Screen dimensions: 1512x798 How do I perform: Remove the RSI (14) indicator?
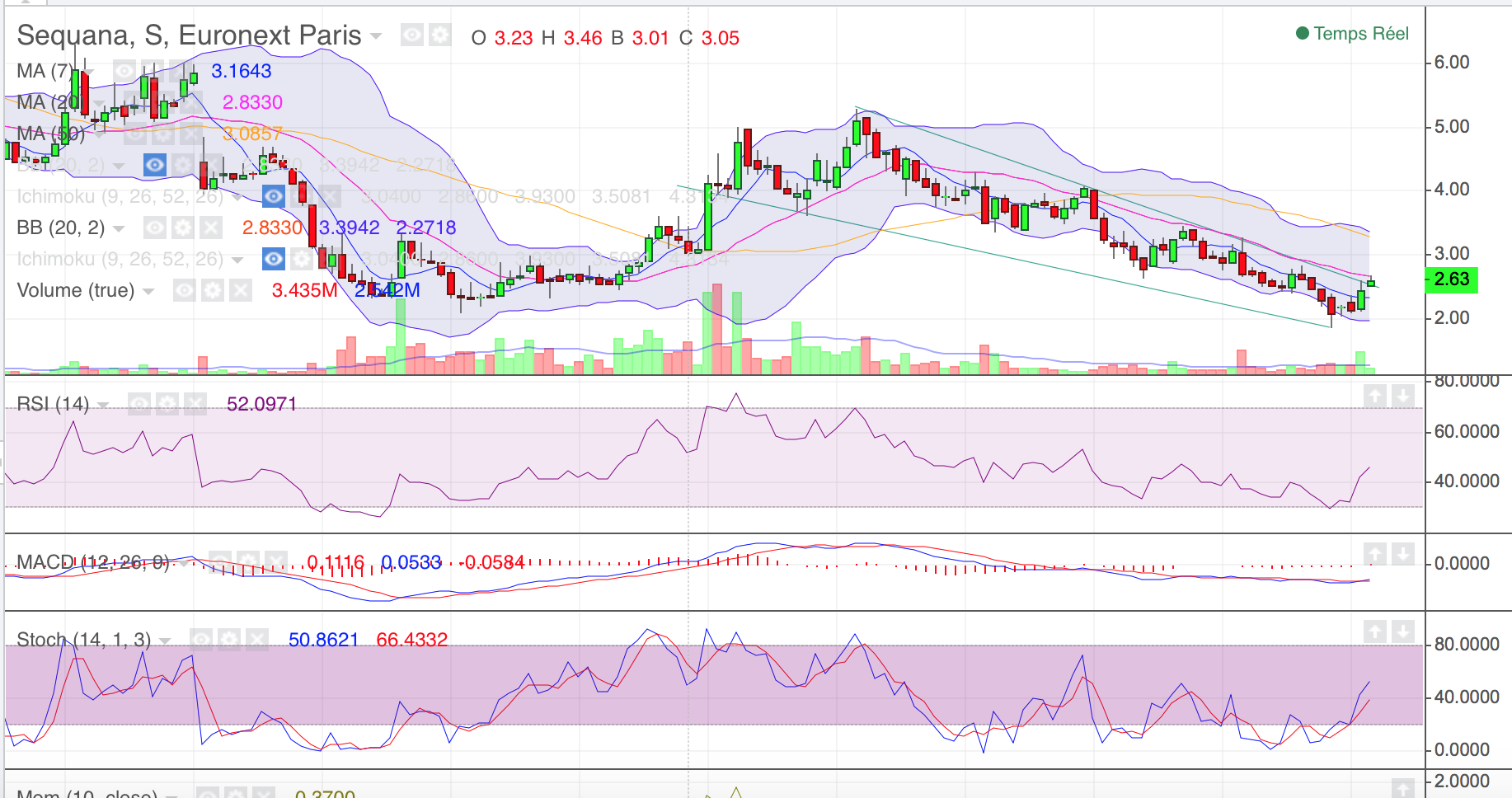(195, 404)
